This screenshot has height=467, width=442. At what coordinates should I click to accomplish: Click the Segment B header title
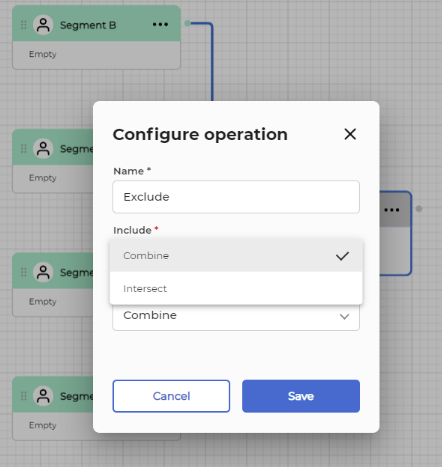coord(88,25)
